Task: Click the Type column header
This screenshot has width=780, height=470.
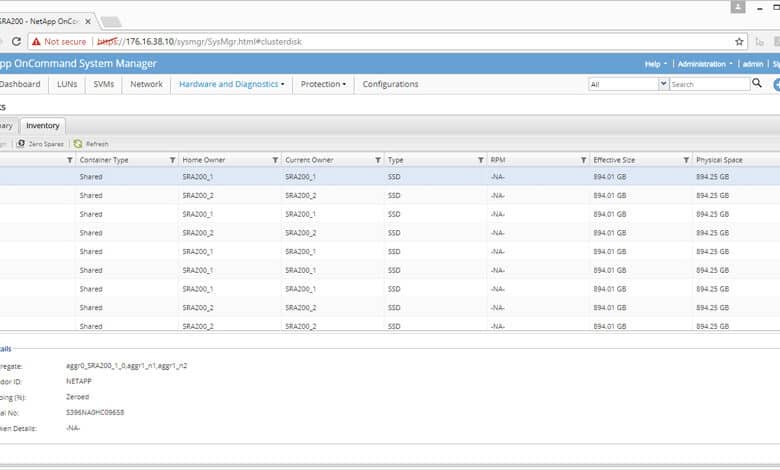Action: point(395,160)
